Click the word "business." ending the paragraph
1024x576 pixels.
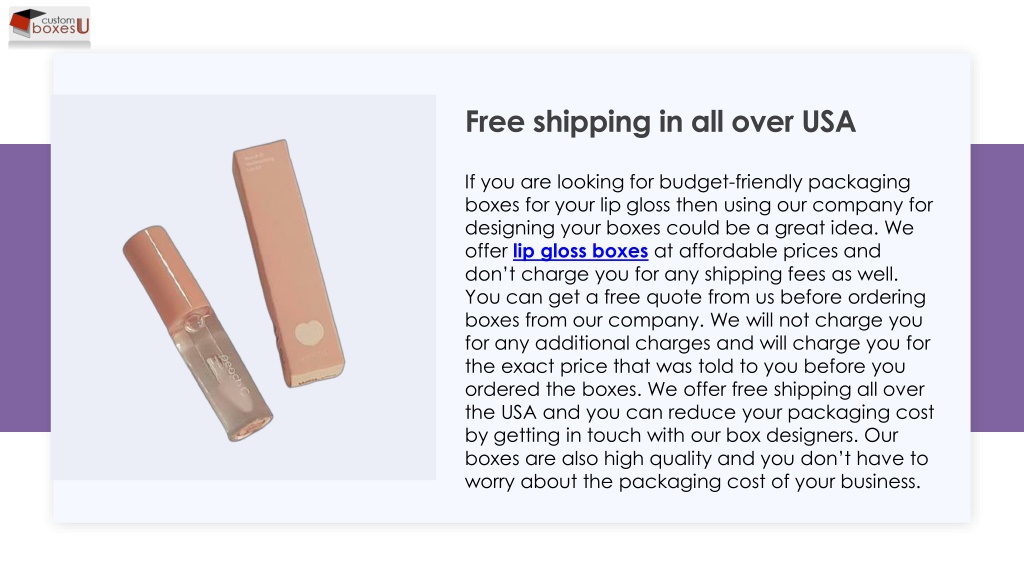pyautogui.click(x=880, y=481)
